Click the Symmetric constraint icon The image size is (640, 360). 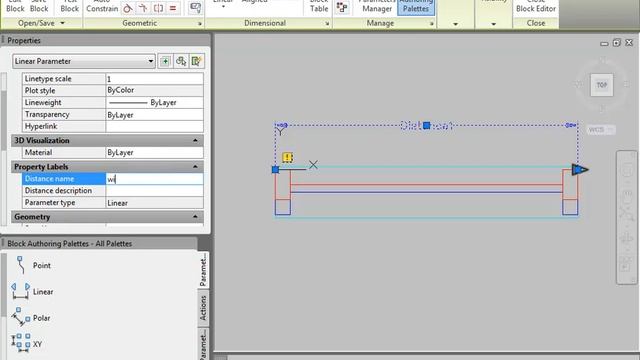pos(158,8)
